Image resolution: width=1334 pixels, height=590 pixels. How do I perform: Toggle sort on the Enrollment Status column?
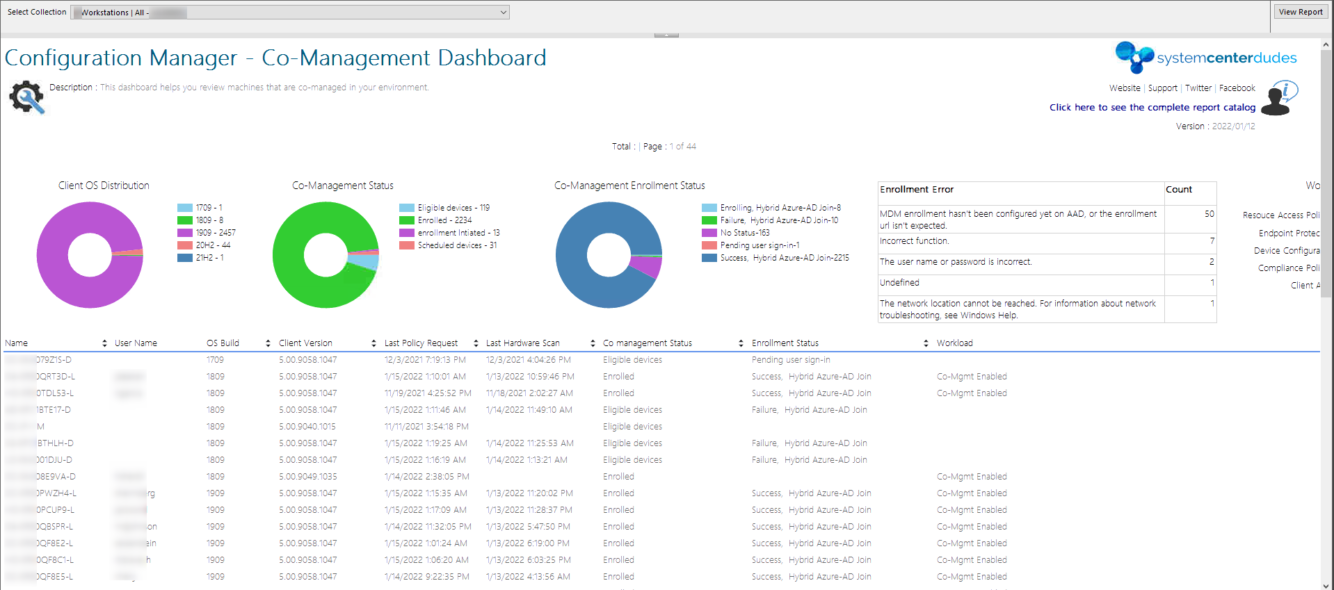(x=925, y=342)
